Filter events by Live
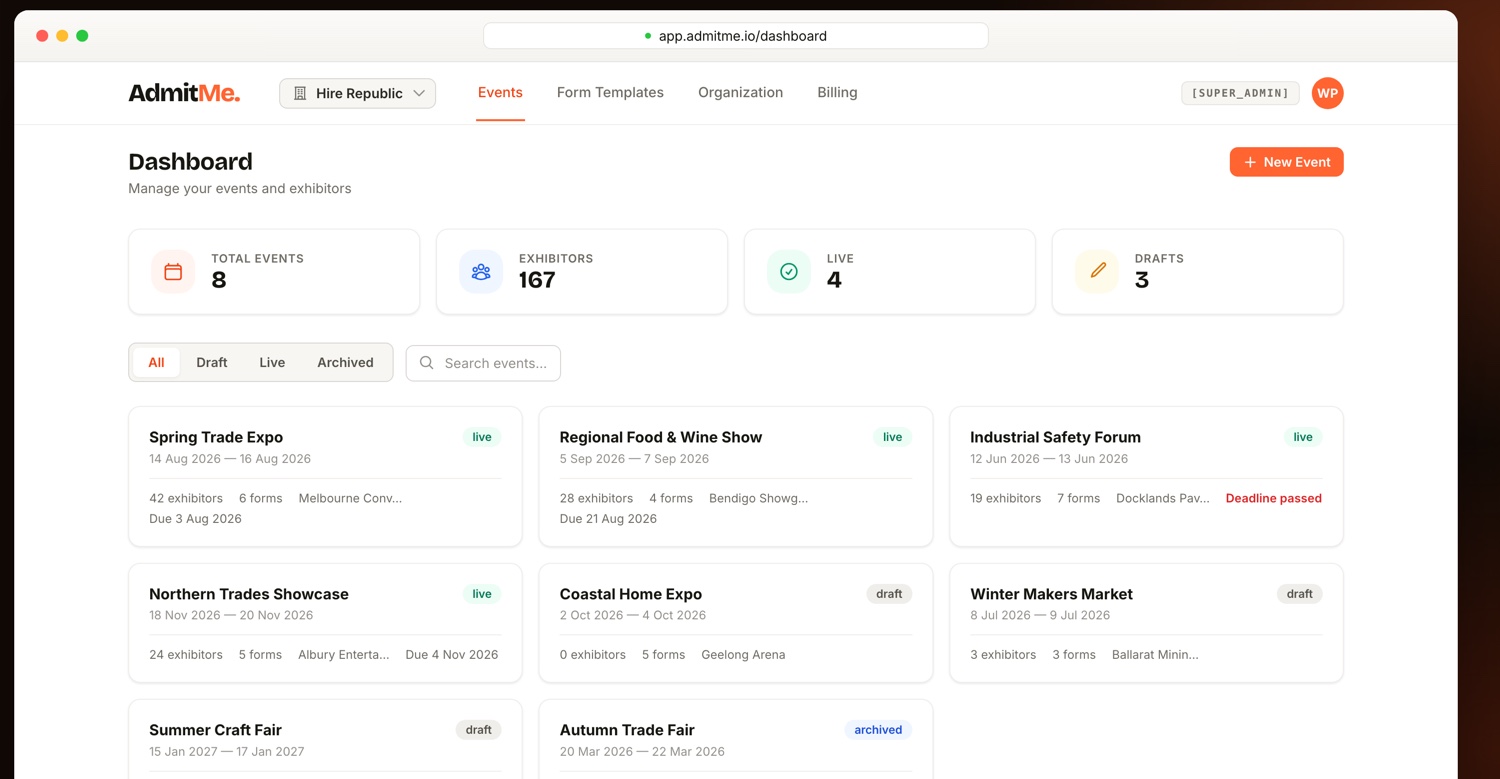Screen dimensions: 1500x779 click(x=272, y=362)
